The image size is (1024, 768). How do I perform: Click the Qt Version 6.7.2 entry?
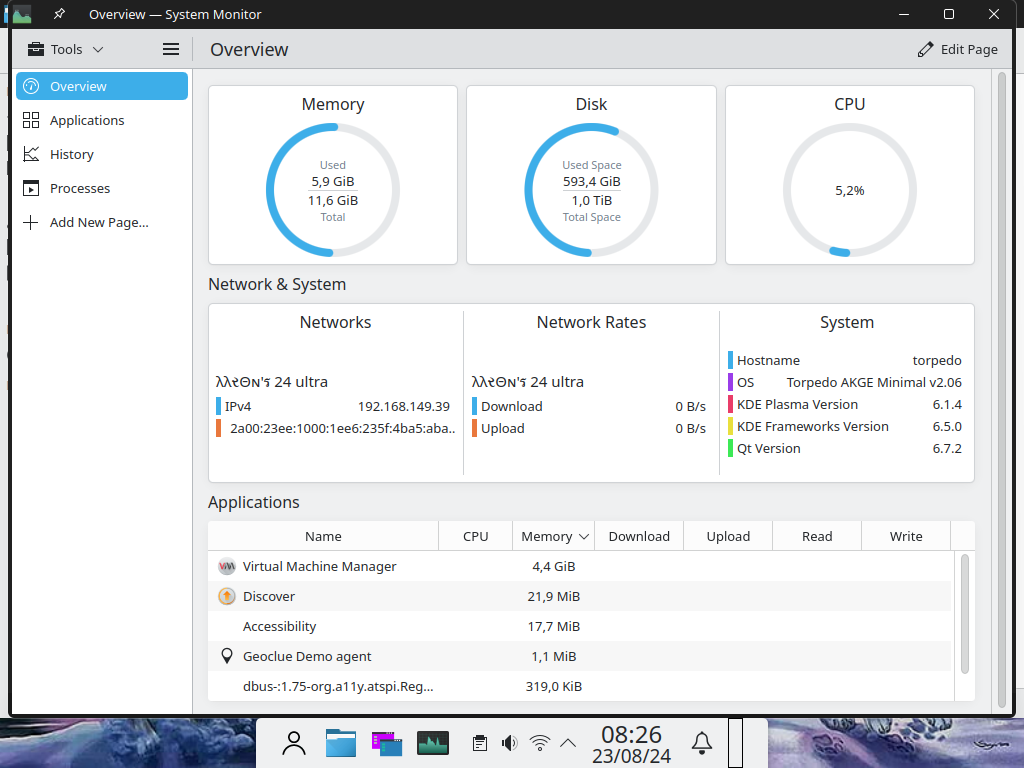click(845, 449)
